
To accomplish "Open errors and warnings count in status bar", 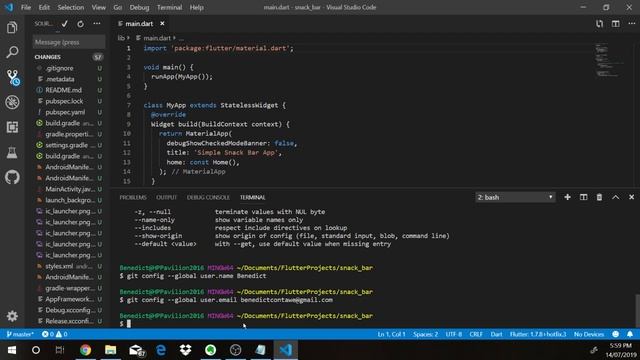I will 54,334.
